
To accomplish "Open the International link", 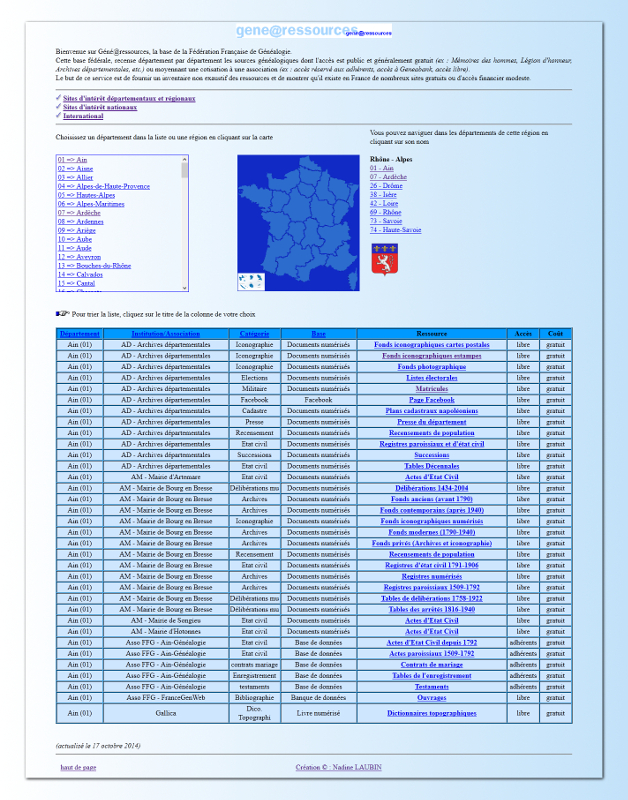I will coord(83,116).
